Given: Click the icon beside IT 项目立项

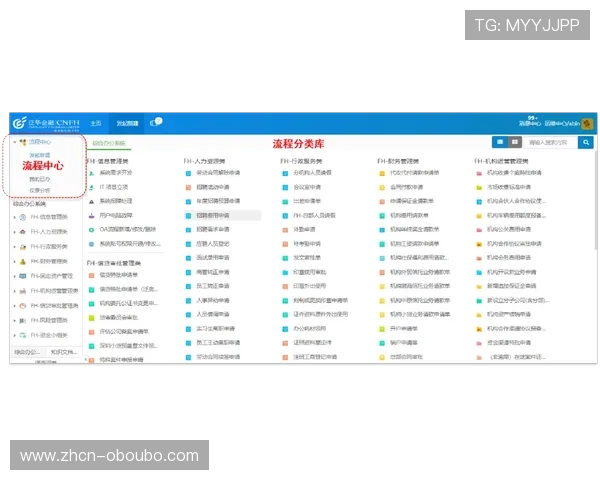Looking at the screenshot, I should pyautogui.click(x=91, y=188).
